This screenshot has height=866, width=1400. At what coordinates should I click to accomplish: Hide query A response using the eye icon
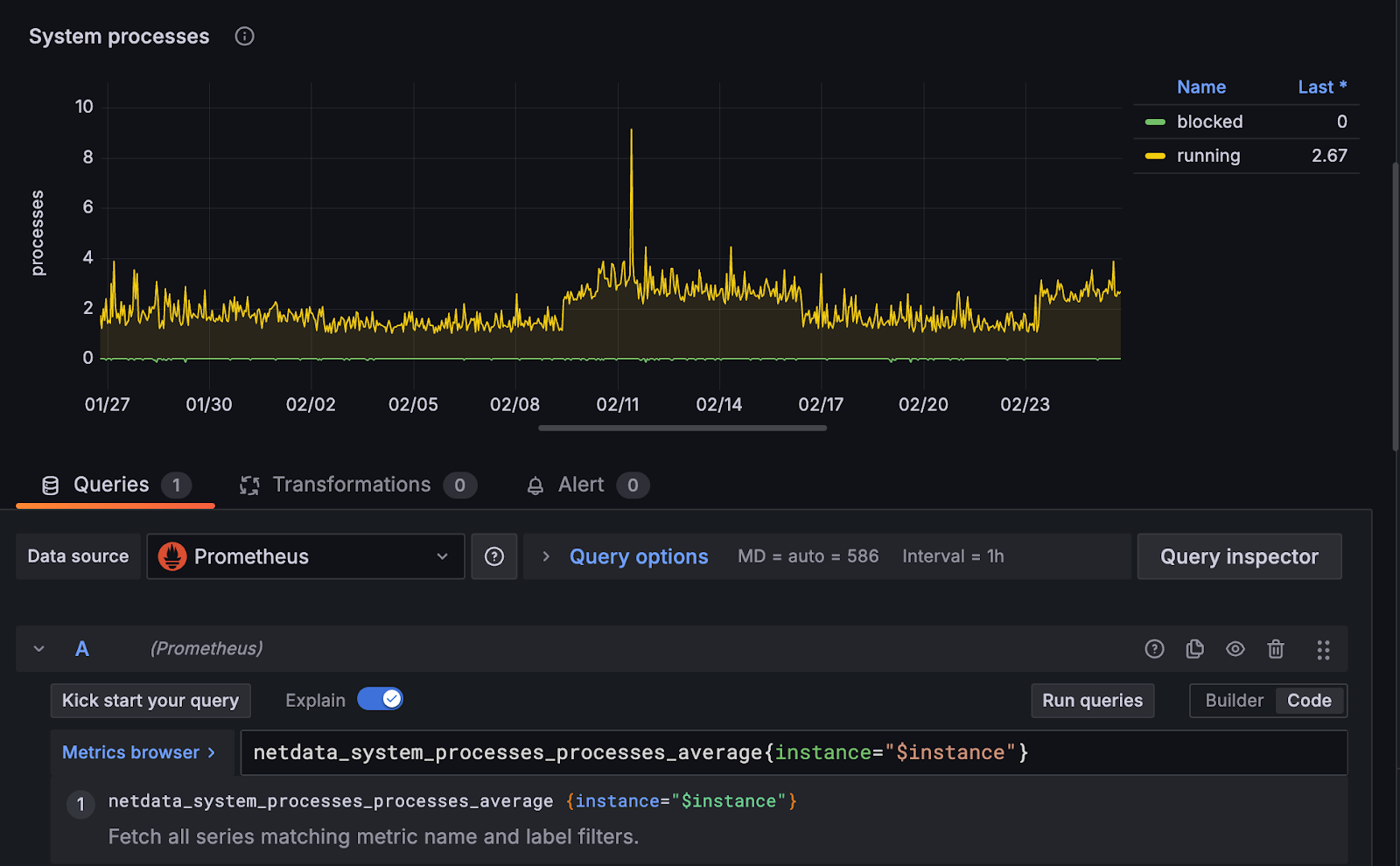tap(1235, 649)
